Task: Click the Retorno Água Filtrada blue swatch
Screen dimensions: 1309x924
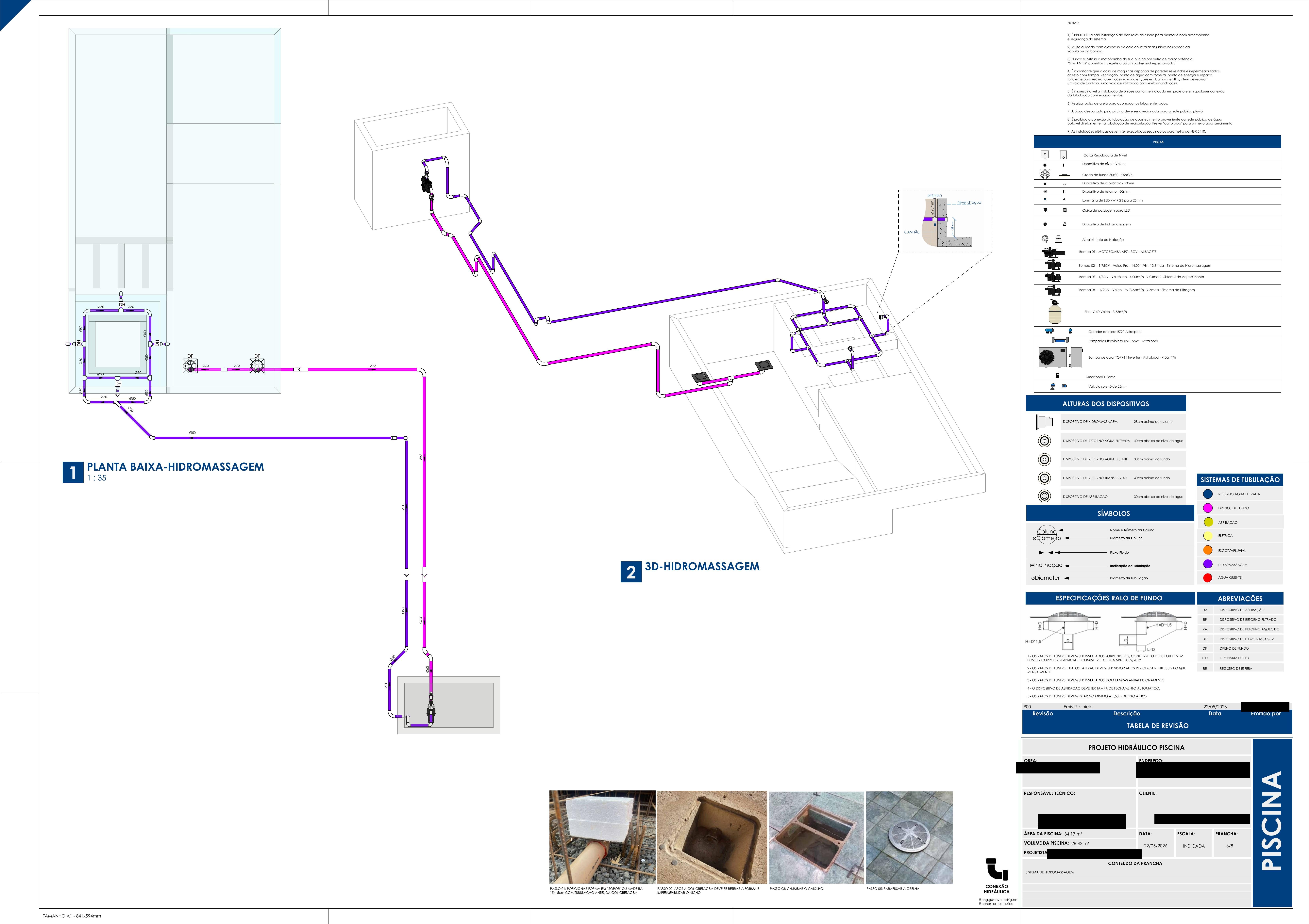Action: (1208, 494)
